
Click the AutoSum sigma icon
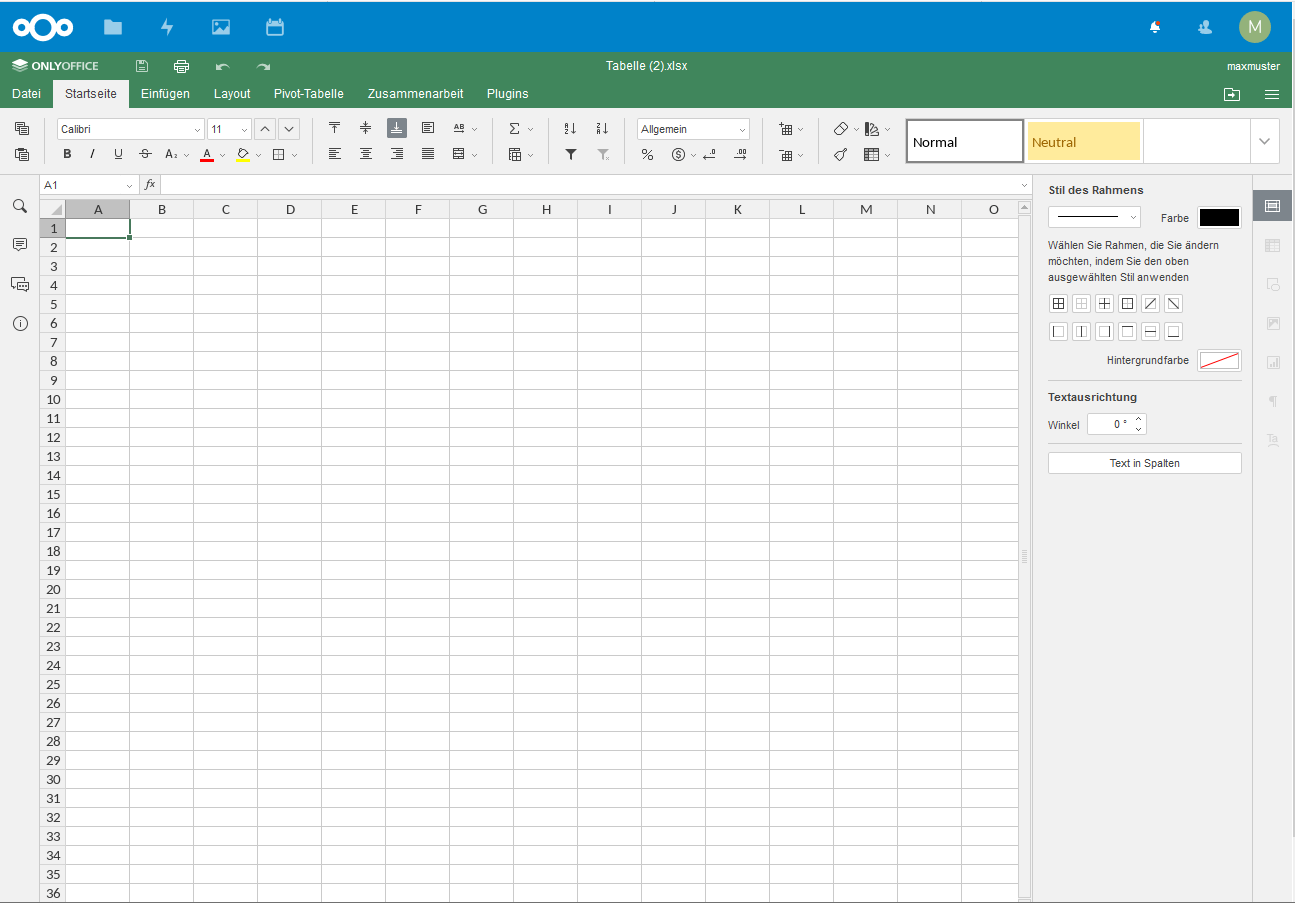coord(514,128)
